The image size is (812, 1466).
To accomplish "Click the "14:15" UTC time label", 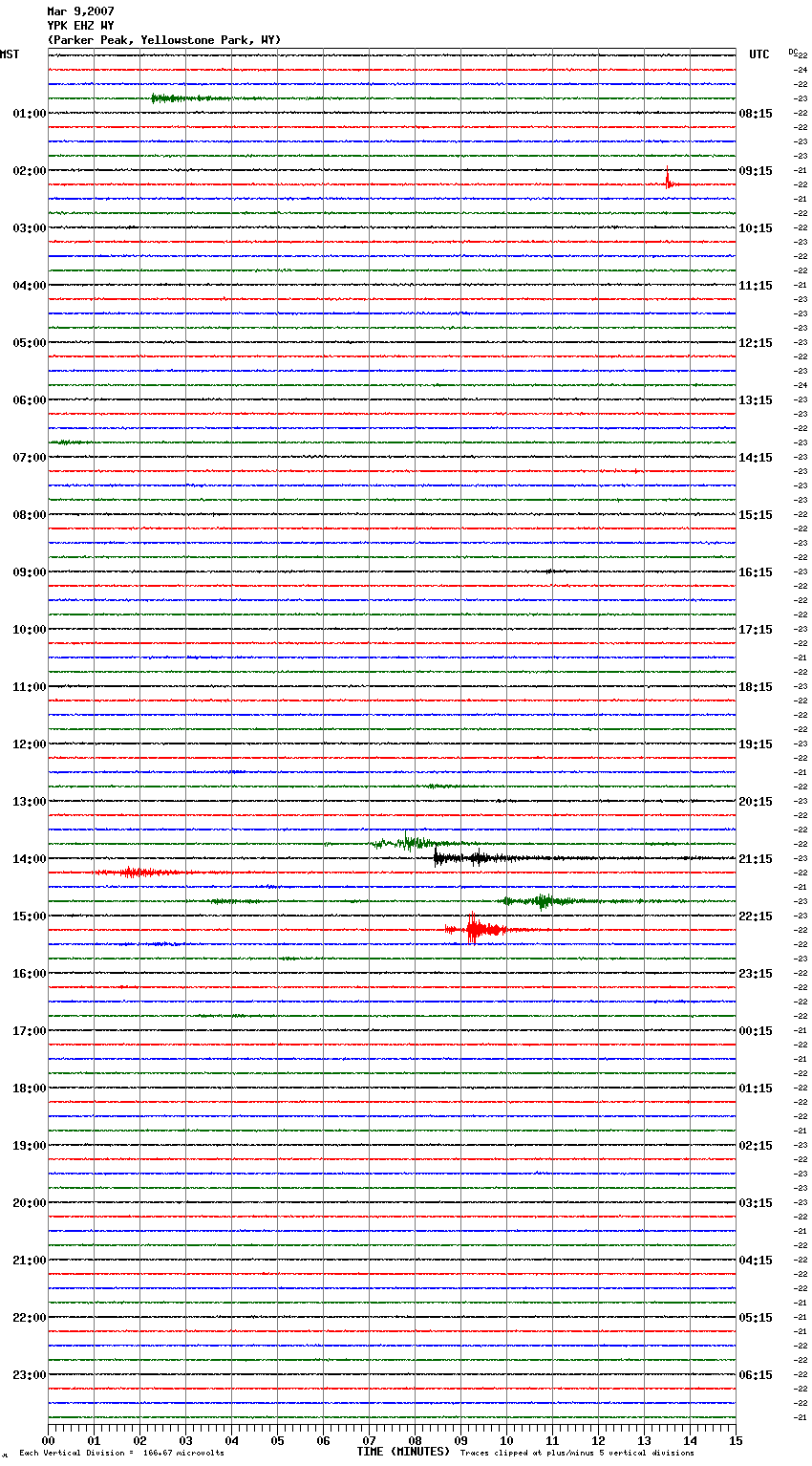I will pyautogui.click(x=756, y=458).
